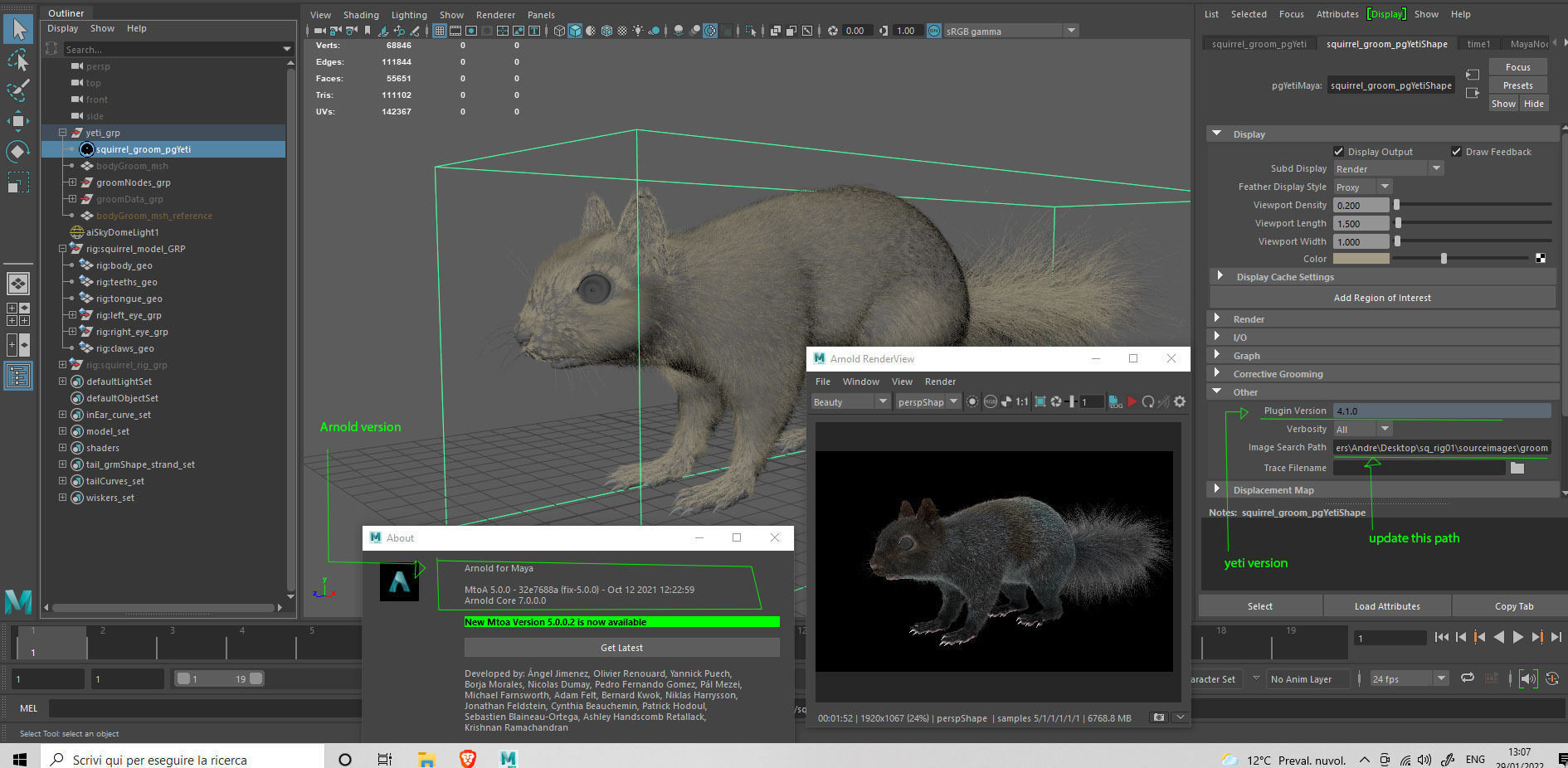
Task: Switch to squirrel_groom_pgYeti tab
Action: click(x=1259, y=44)
